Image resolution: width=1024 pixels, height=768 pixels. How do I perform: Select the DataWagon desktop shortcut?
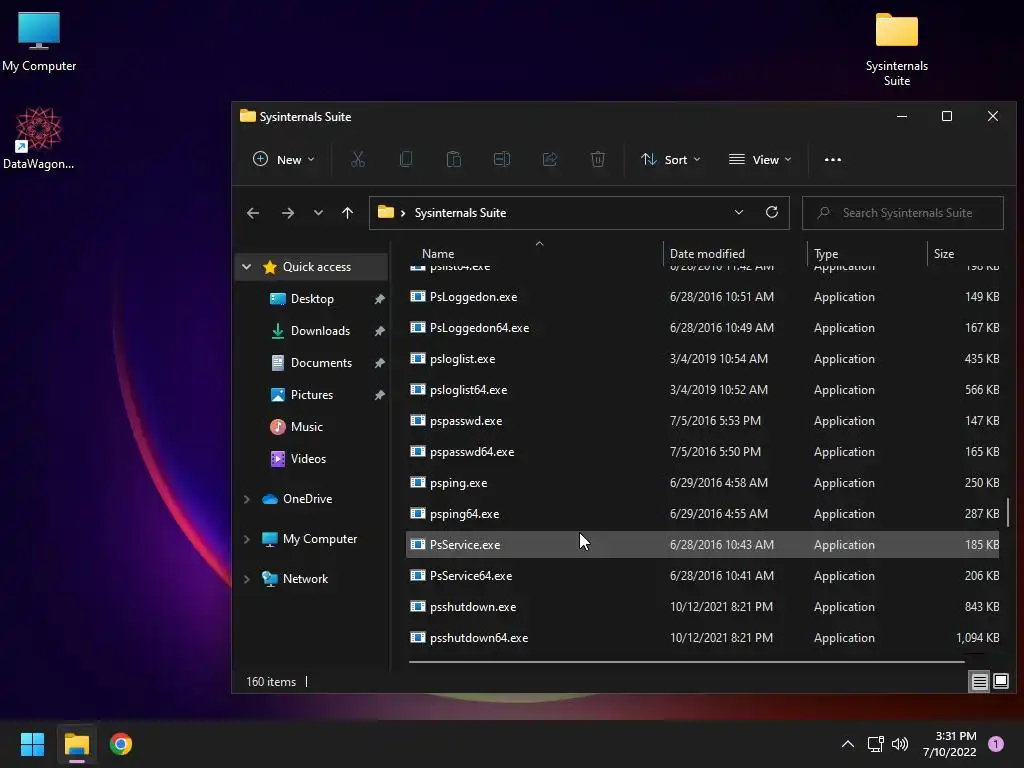(39, 138)
